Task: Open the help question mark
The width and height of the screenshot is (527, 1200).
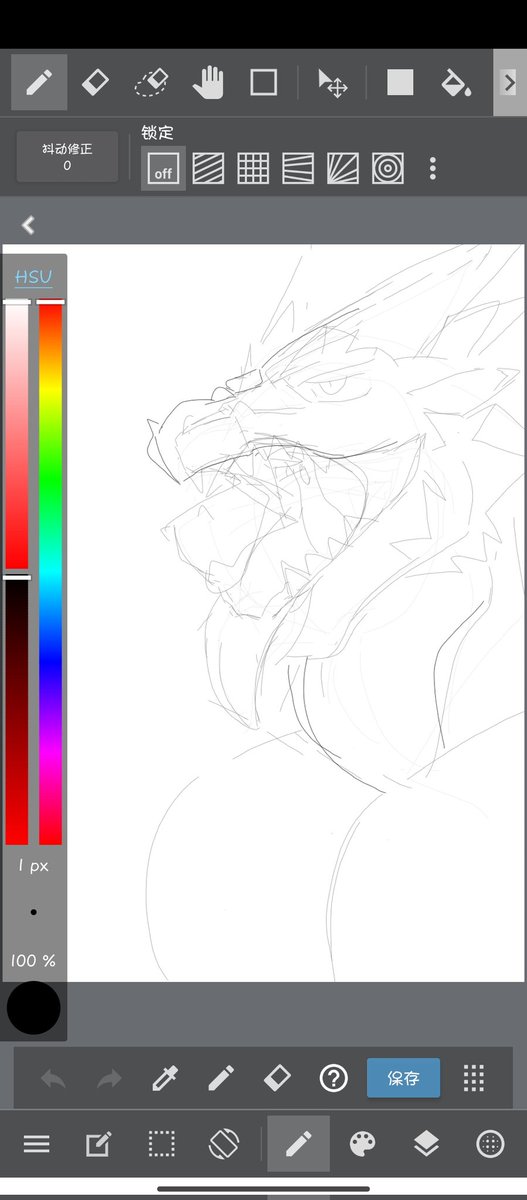Action: coord(333,1078)
